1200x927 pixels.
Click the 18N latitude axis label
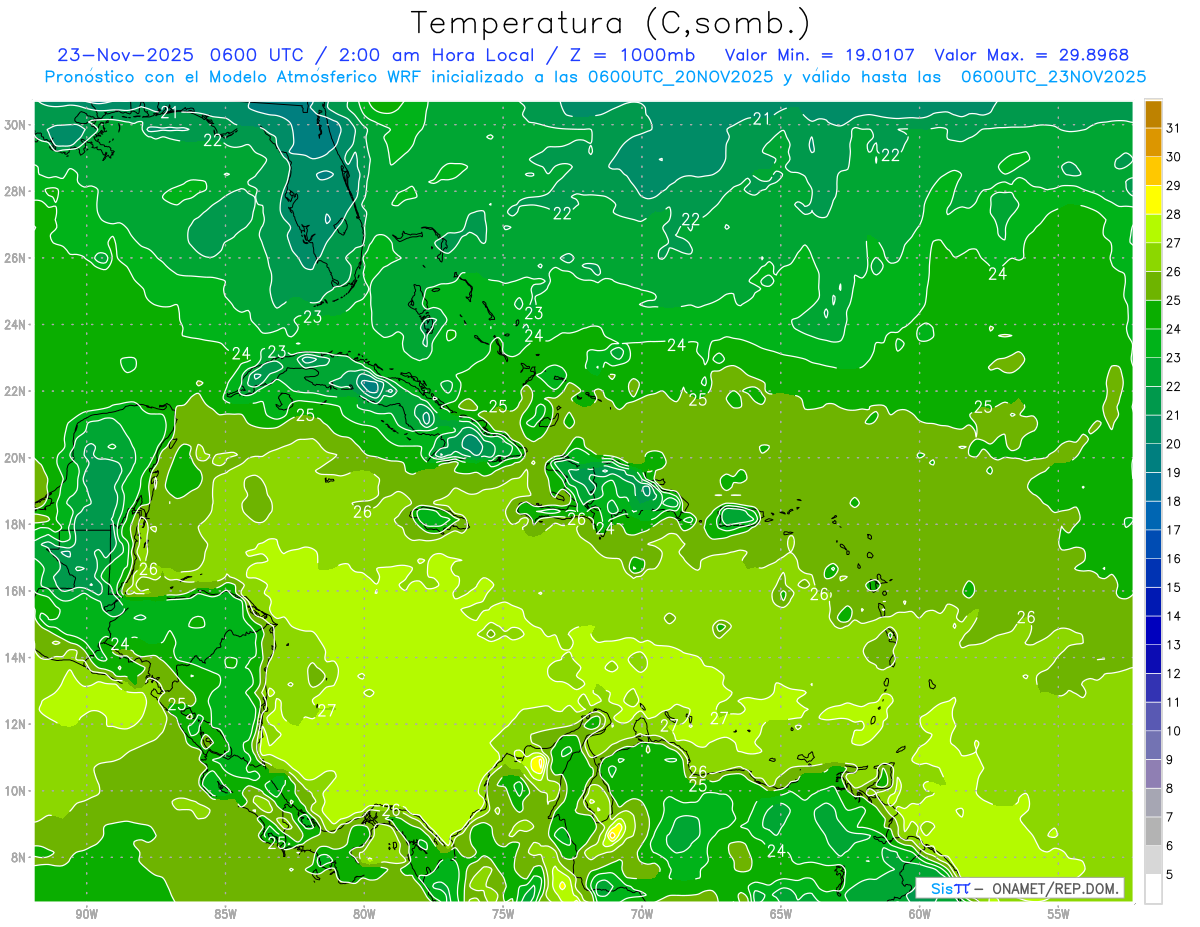[17, 524]
